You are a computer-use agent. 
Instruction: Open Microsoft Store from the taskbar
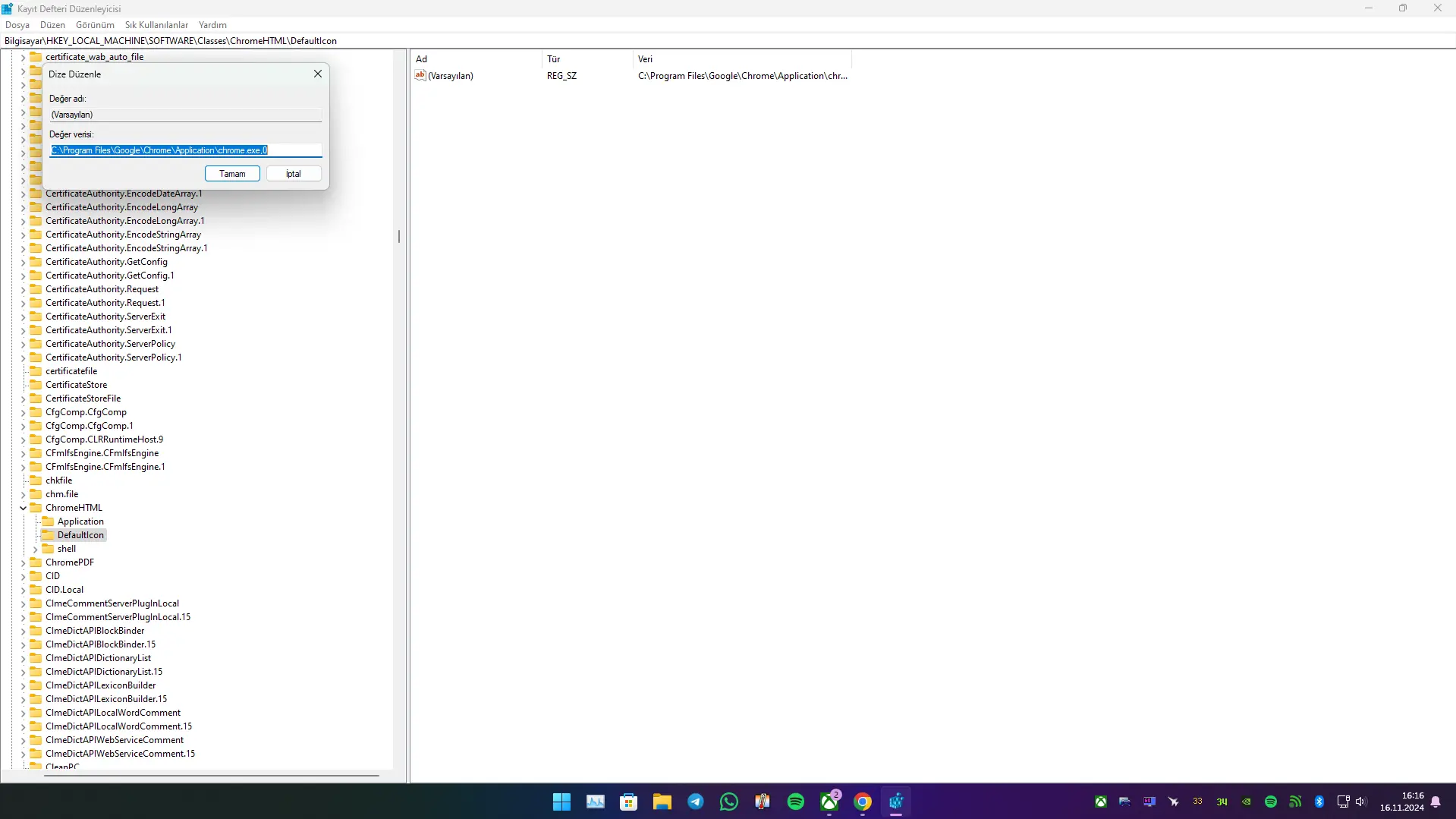(628, 802)
